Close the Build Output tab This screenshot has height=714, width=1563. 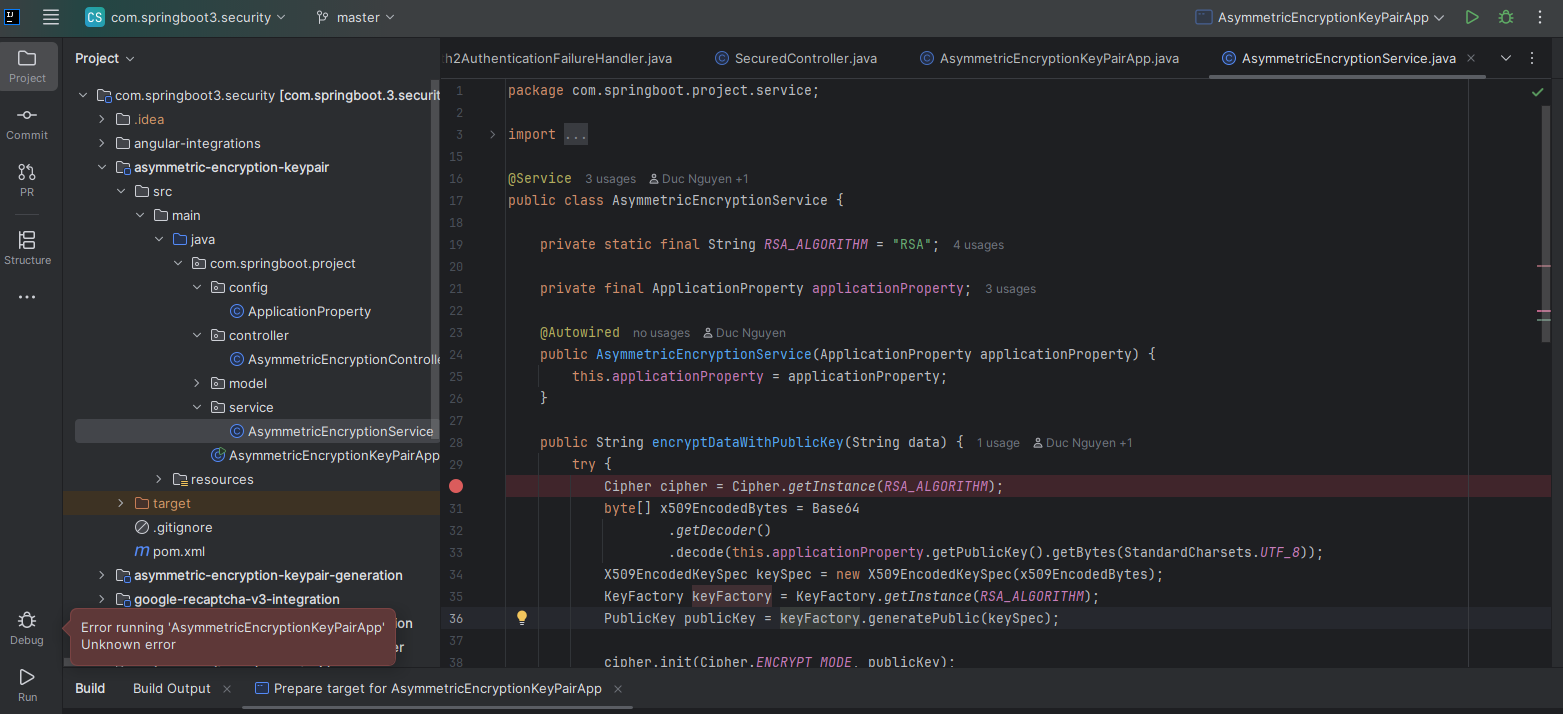(227, 689)
